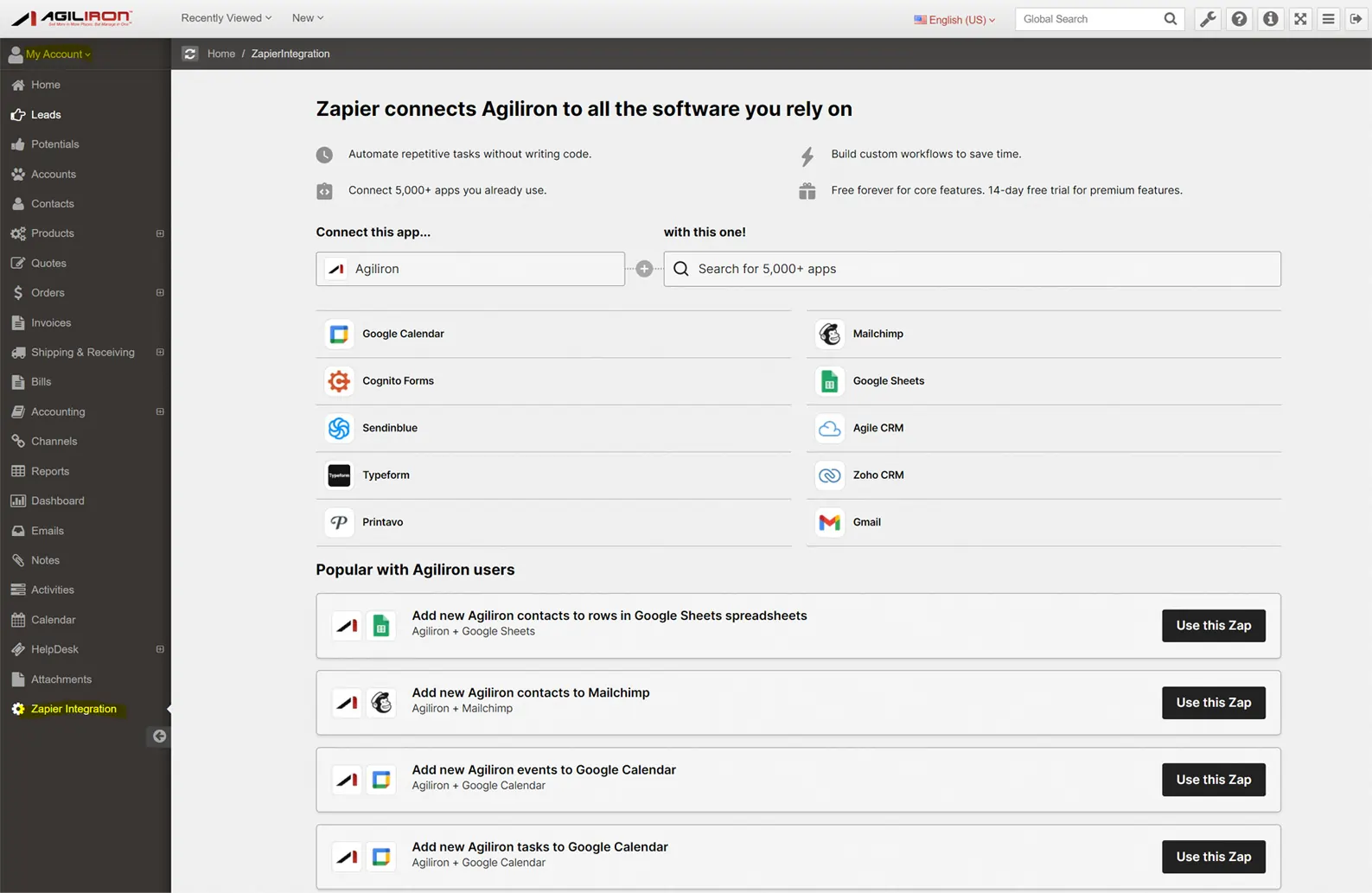Use the Zap for Google Sheets contacts
The image size is (1372, 893).
coord(1213,626)
